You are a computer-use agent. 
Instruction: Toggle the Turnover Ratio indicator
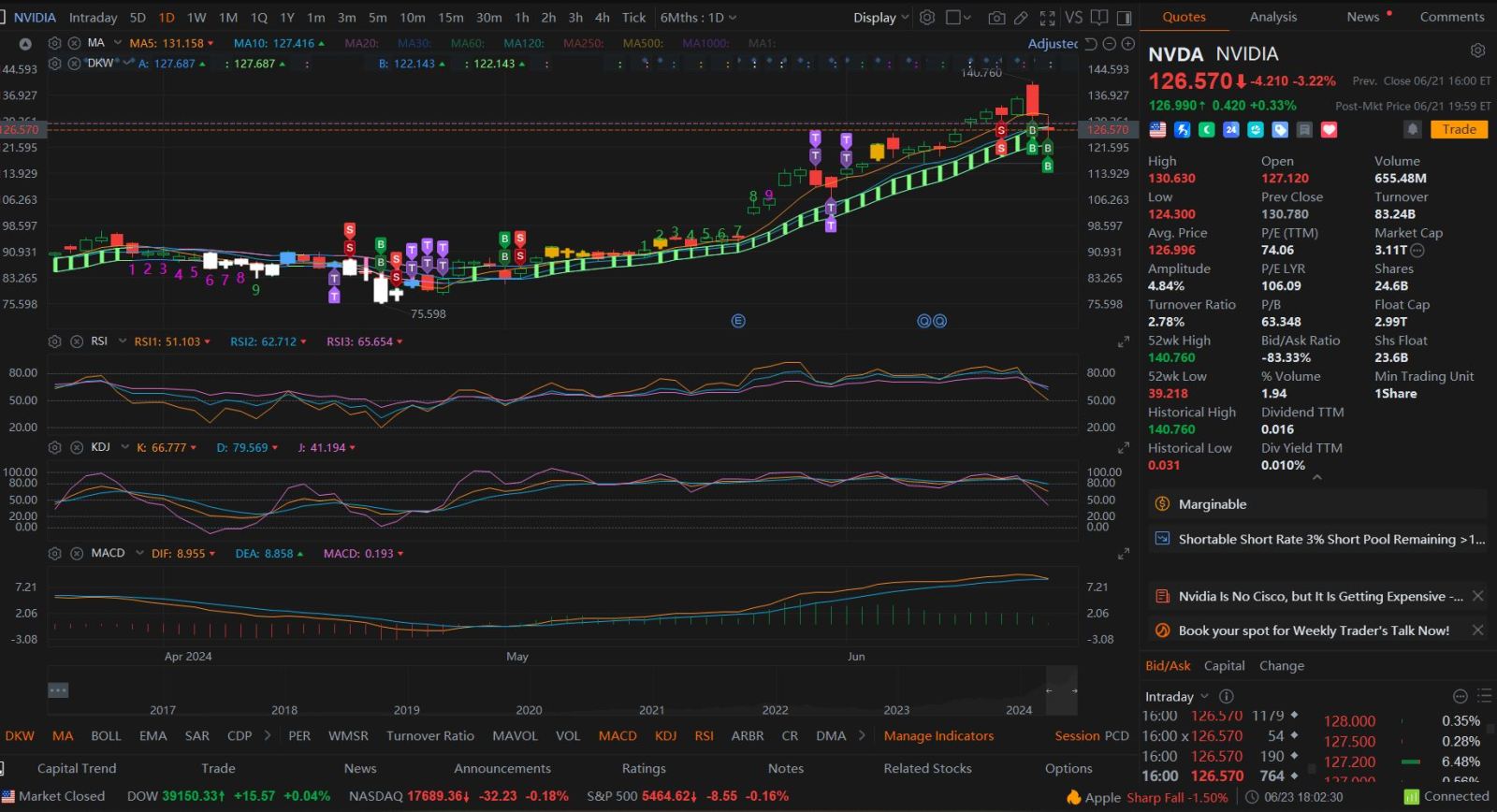[x=430, y=735]
